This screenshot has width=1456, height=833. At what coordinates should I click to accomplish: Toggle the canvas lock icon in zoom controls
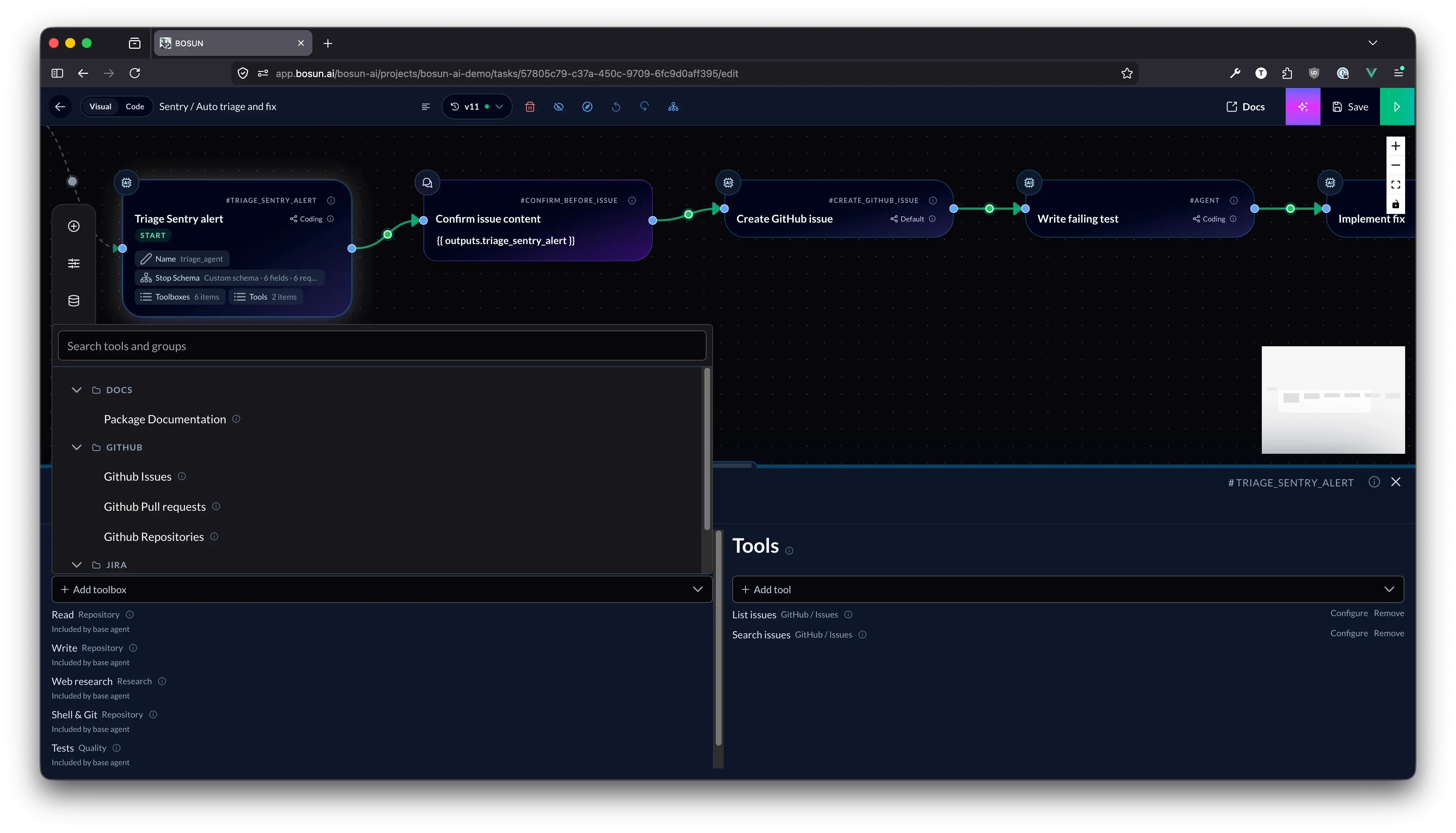point(1395,204)
